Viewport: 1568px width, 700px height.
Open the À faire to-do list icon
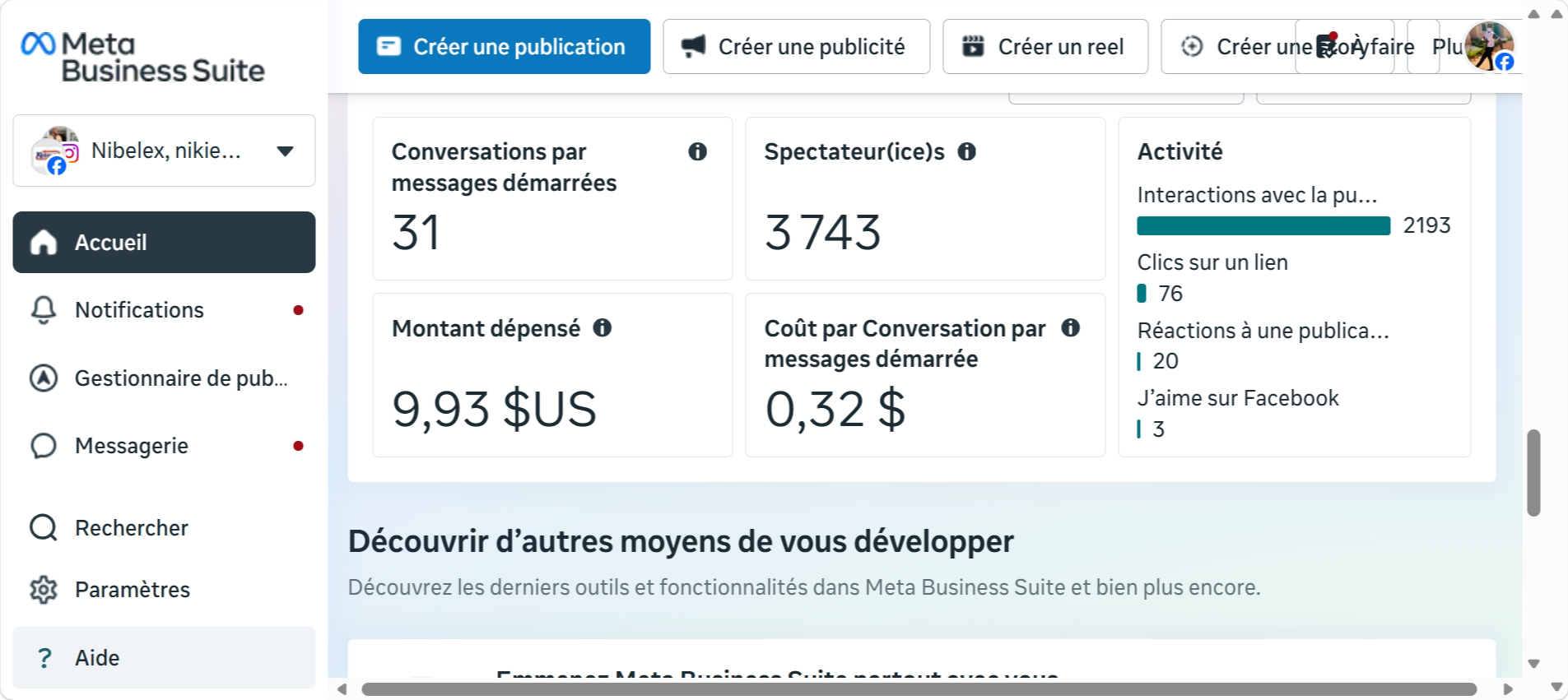click(1327, 46)
